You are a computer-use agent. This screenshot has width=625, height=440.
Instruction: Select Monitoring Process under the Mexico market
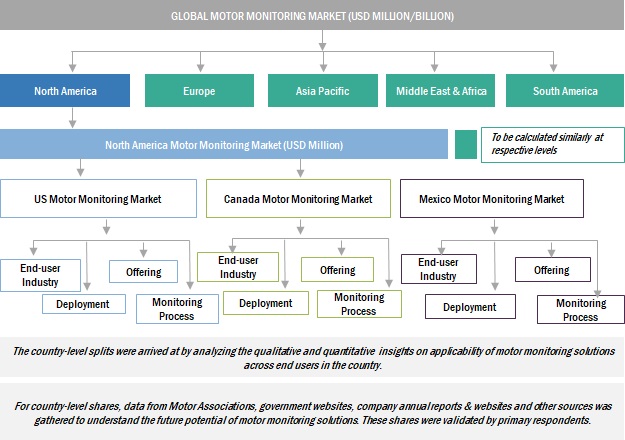(x=580, y=310)
